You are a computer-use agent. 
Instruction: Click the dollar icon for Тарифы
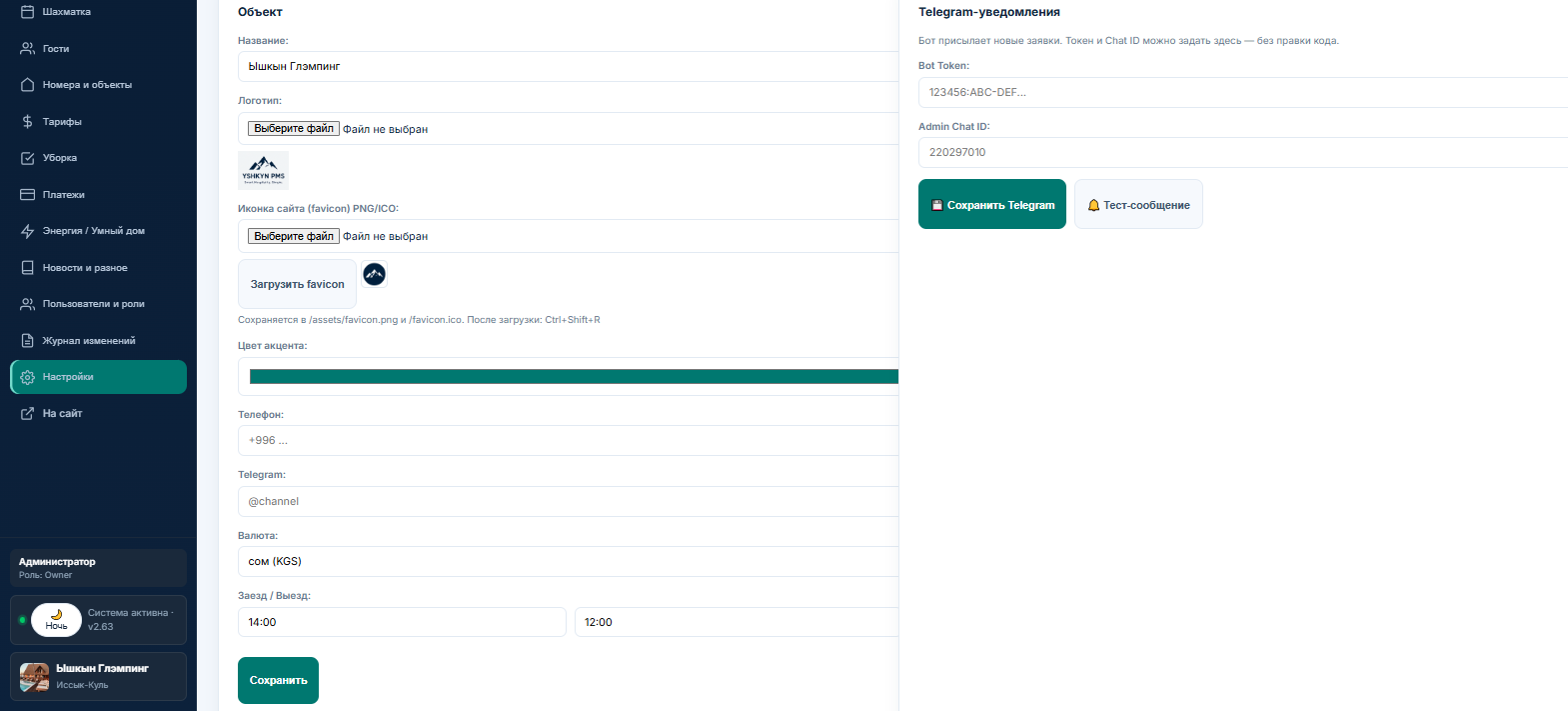(28, 121)
